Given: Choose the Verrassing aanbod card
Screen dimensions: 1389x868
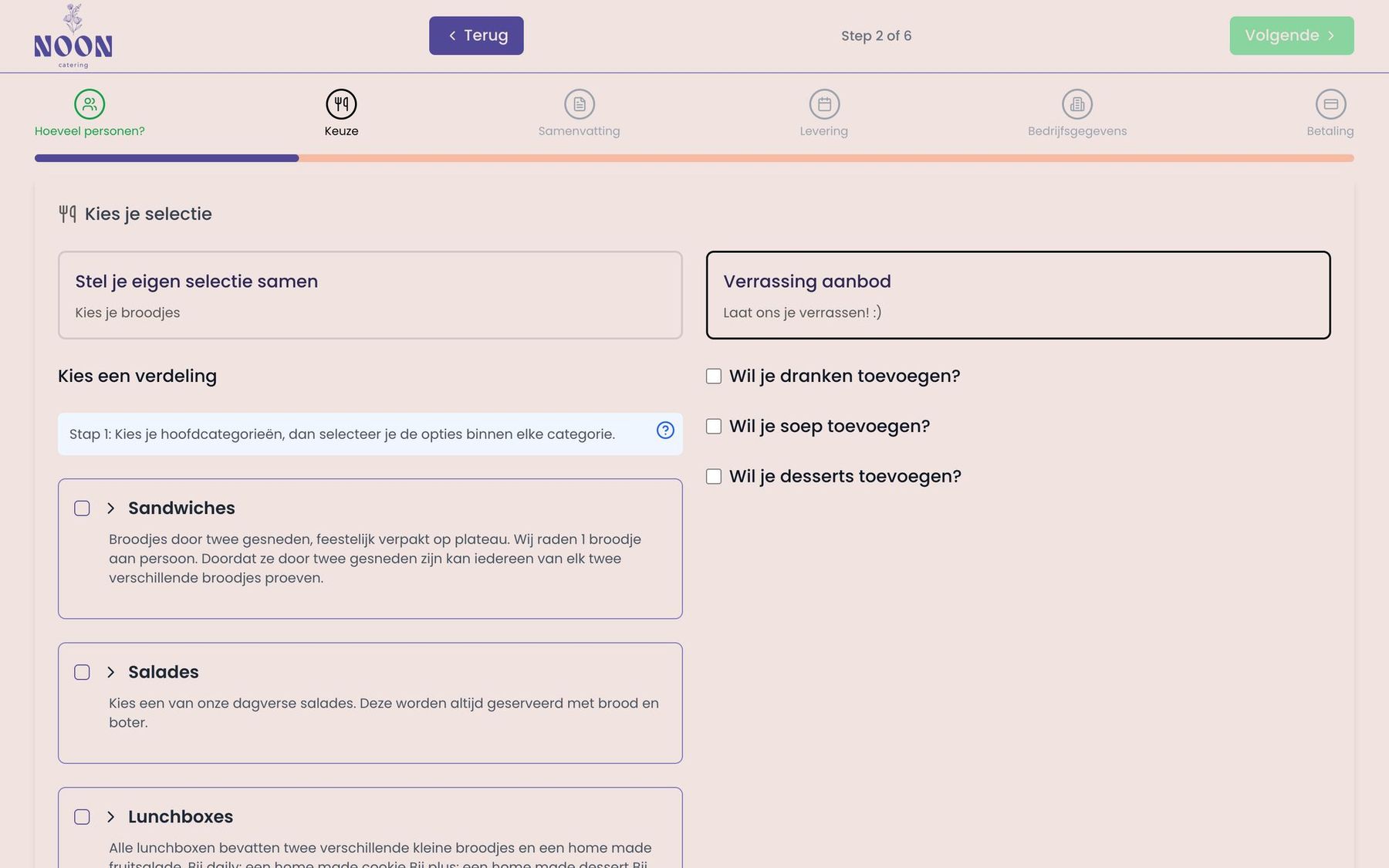Looking at the screenshot, I should (x=1019, y=295).
